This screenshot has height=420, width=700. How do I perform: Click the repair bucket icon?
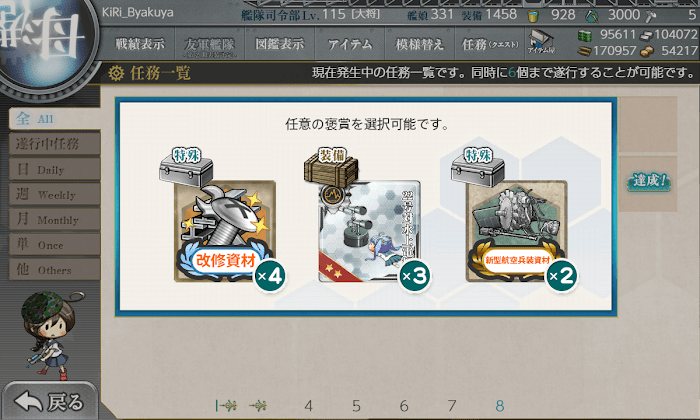click(533, 16)
